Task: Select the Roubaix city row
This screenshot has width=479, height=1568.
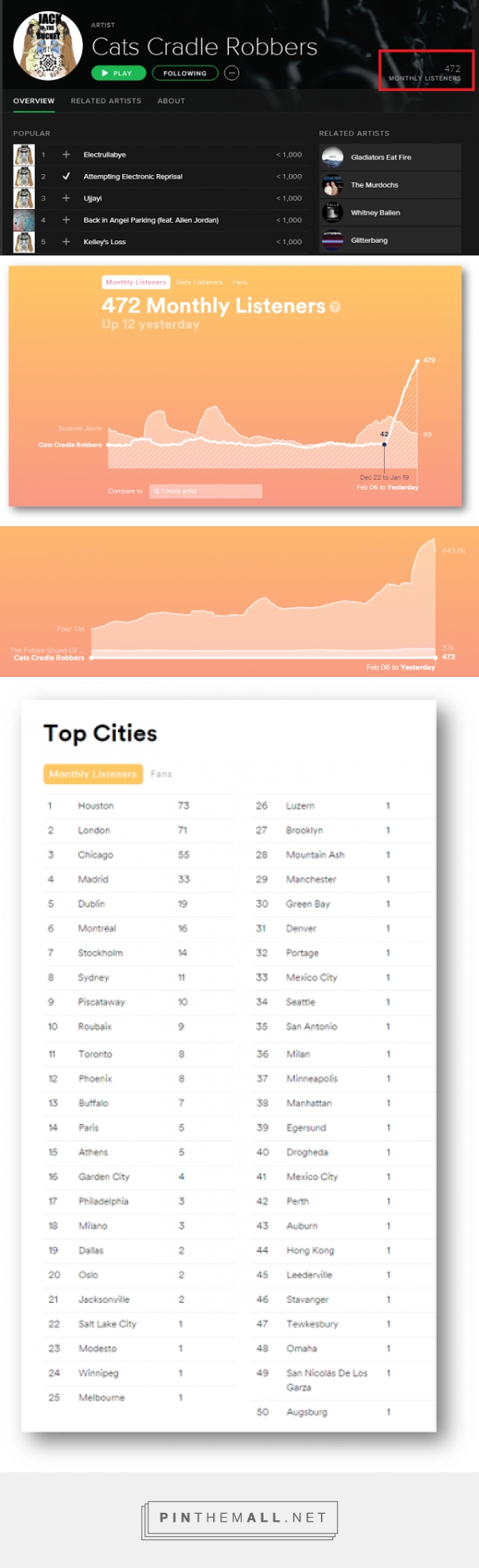Action: 138,1027
